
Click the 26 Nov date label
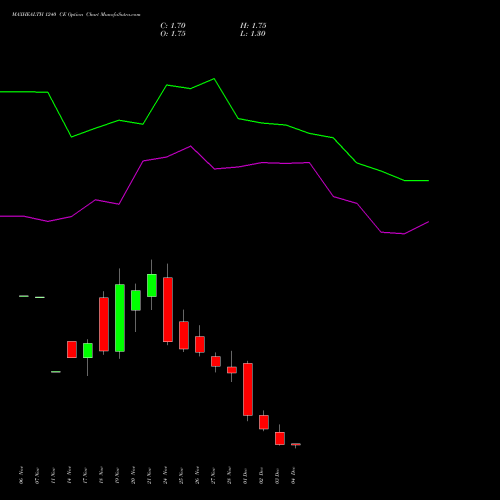click(197, 475)
